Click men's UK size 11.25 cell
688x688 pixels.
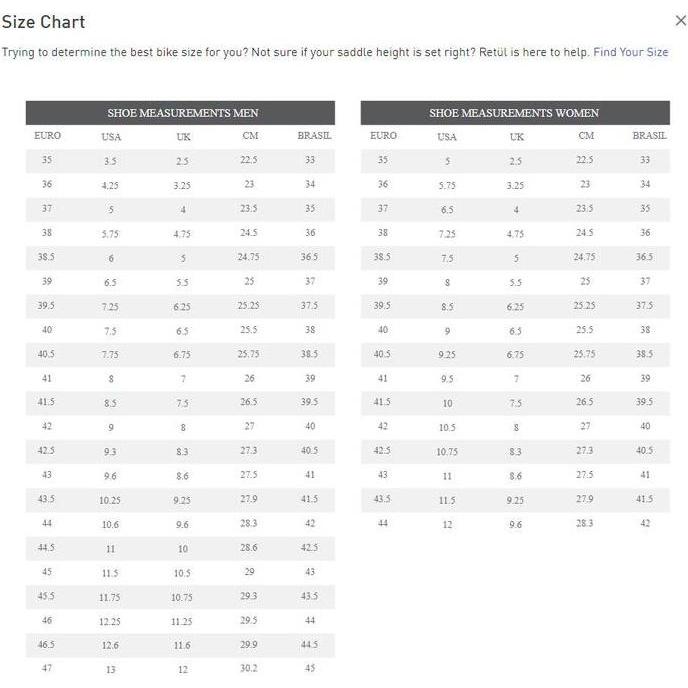182,622
